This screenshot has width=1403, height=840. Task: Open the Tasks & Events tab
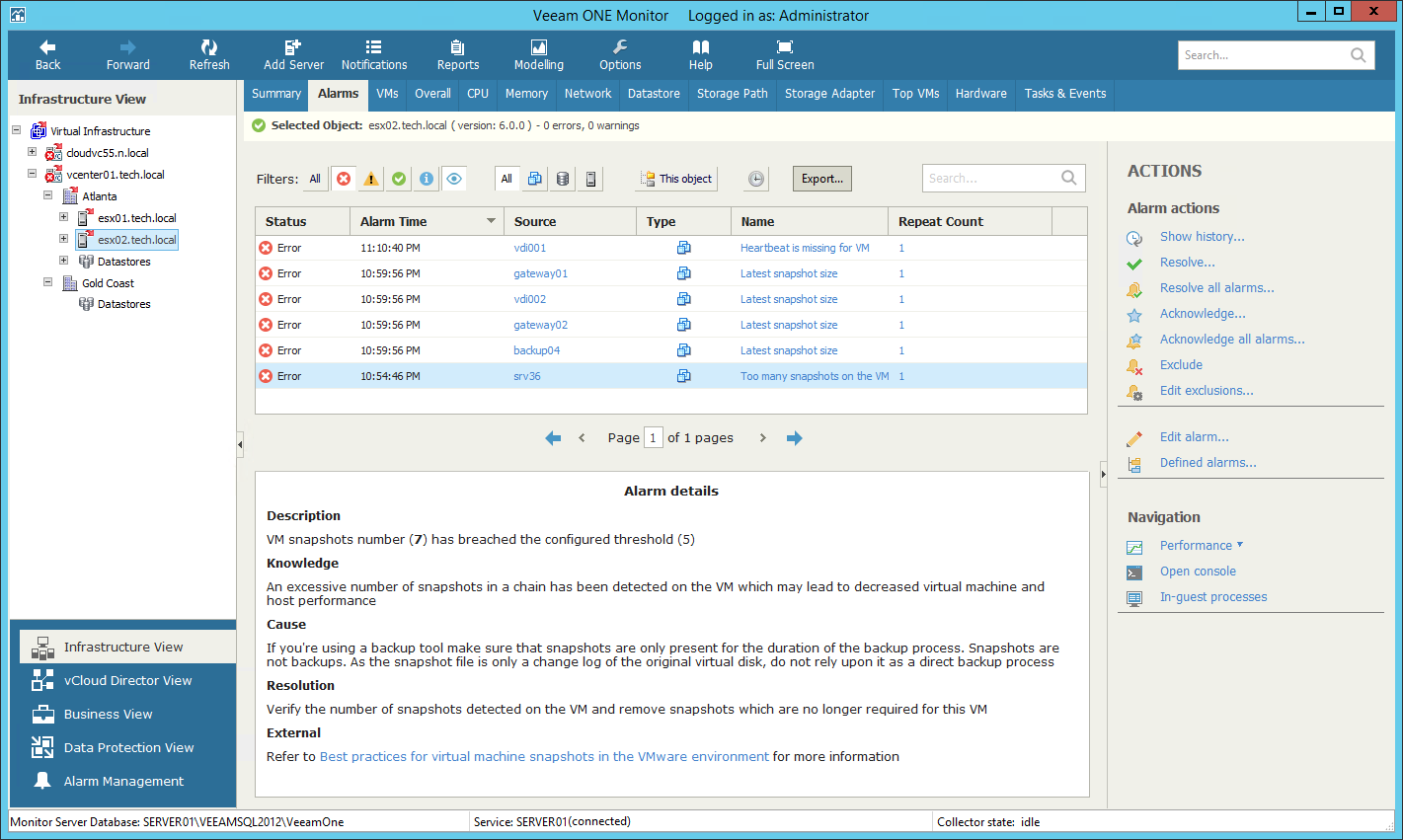click(1065, 94)
